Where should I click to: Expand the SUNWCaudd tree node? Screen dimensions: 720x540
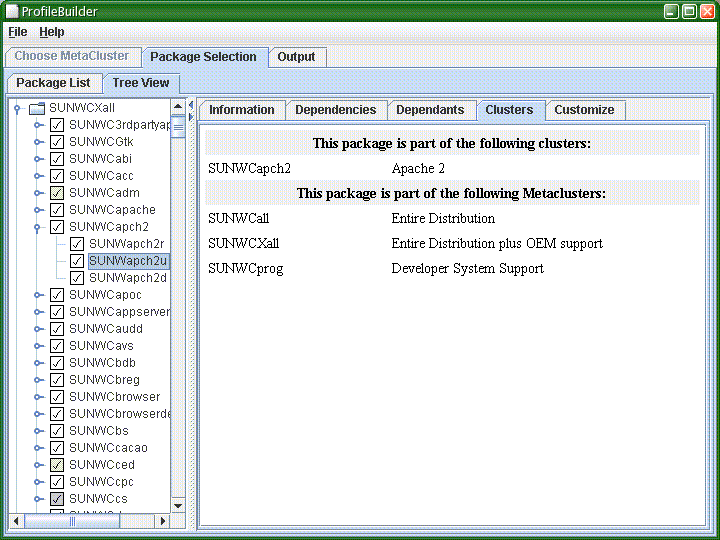(39, 329)
